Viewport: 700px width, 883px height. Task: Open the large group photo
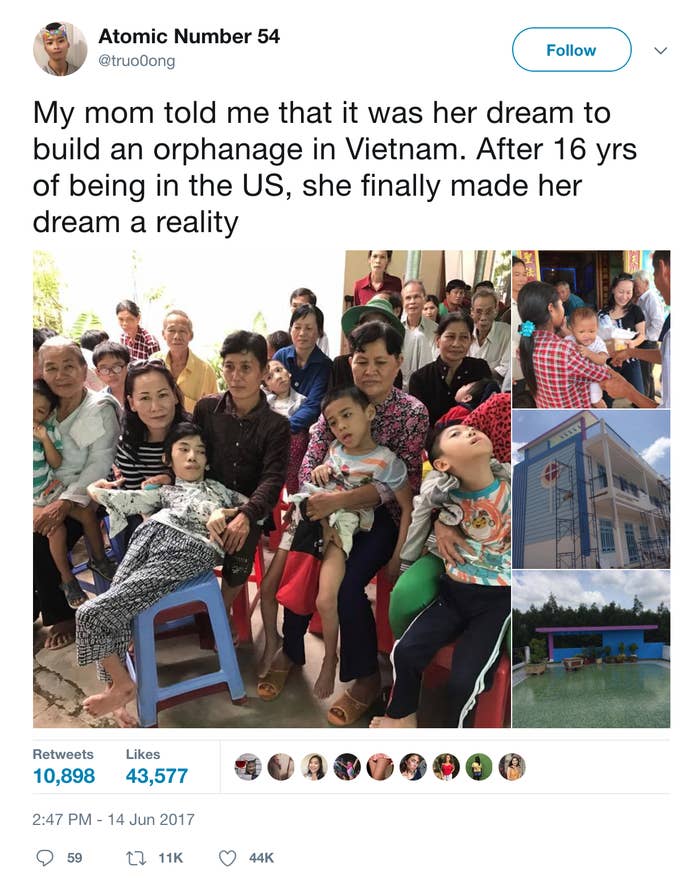tap(271, 489)
